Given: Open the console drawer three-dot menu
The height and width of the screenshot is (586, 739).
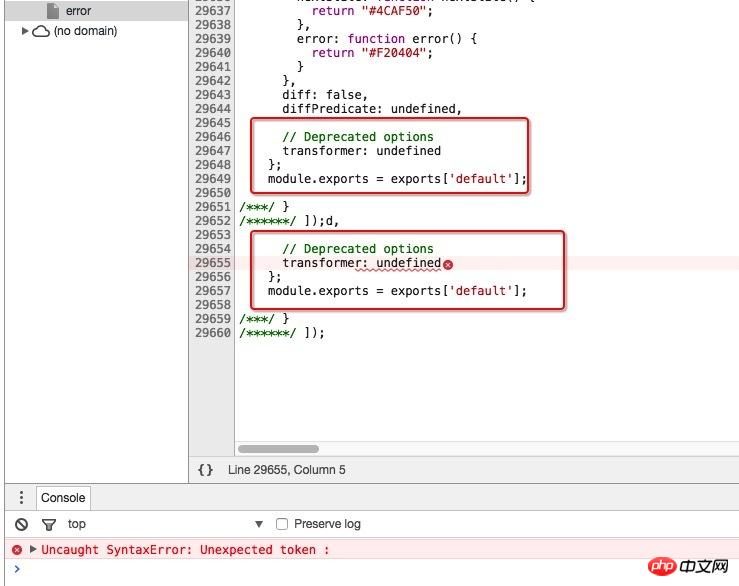Looking at the screenshot, I should pyautogui.click(x=21, y=497).
